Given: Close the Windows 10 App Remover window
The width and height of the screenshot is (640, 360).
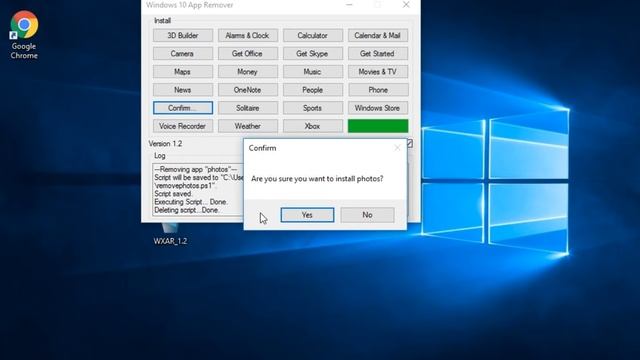Looking at the screenshot, I should click(x=406, y=5).
